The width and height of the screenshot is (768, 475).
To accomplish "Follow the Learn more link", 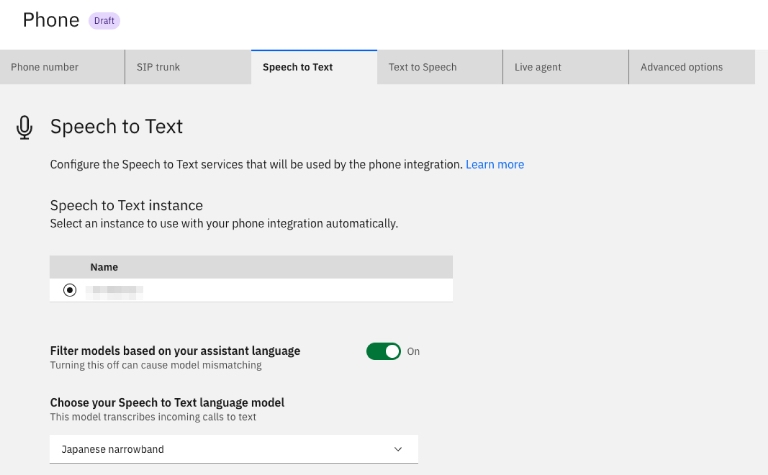I will tap(494, 164).
